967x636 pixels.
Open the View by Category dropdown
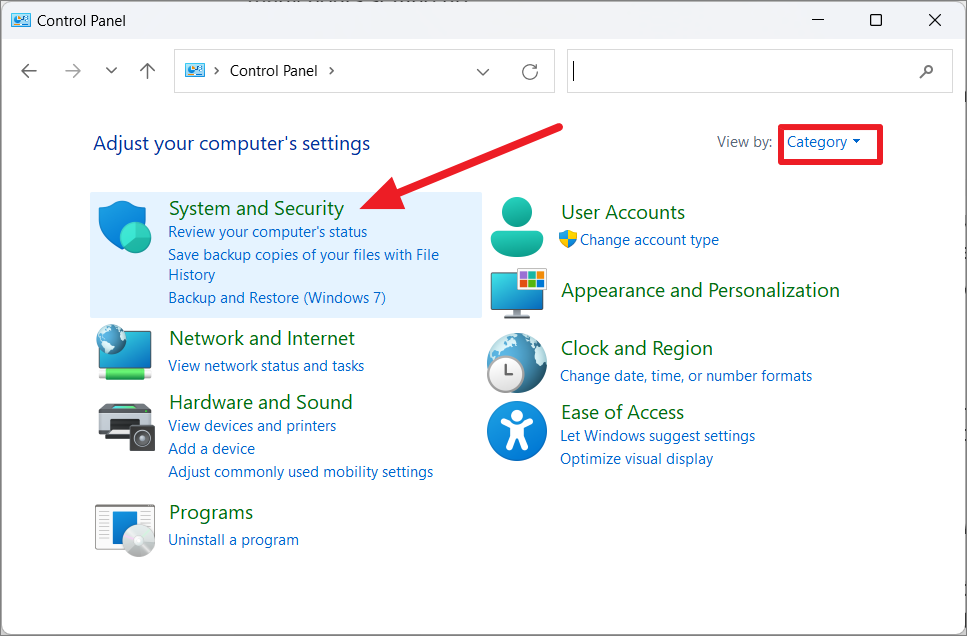pyautogui.click(x=823, y=142)
